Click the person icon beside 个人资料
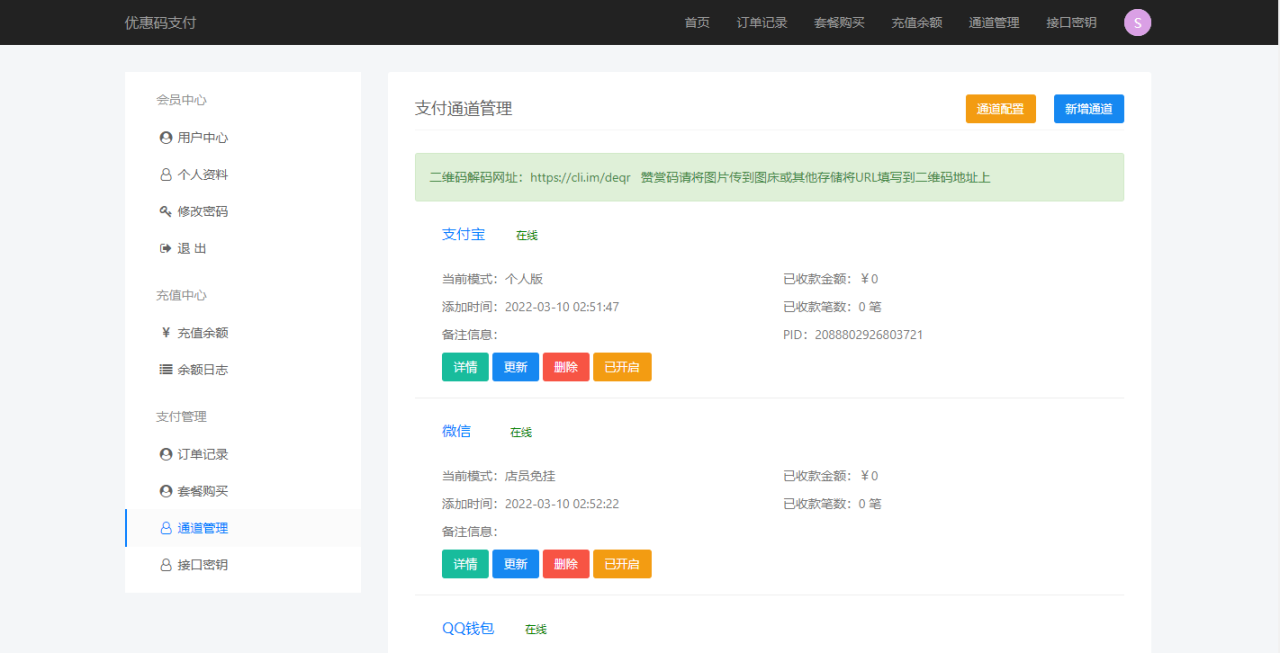 (166, 175)
